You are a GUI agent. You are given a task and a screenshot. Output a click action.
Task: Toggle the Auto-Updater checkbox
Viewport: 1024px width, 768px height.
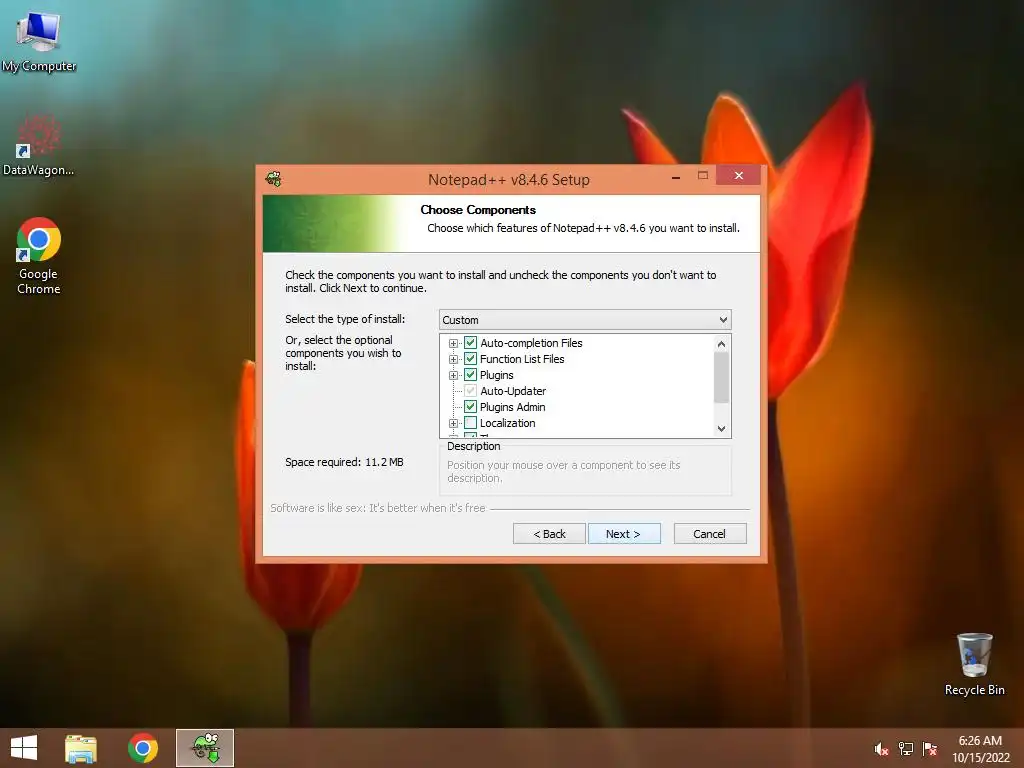(470, 391)
